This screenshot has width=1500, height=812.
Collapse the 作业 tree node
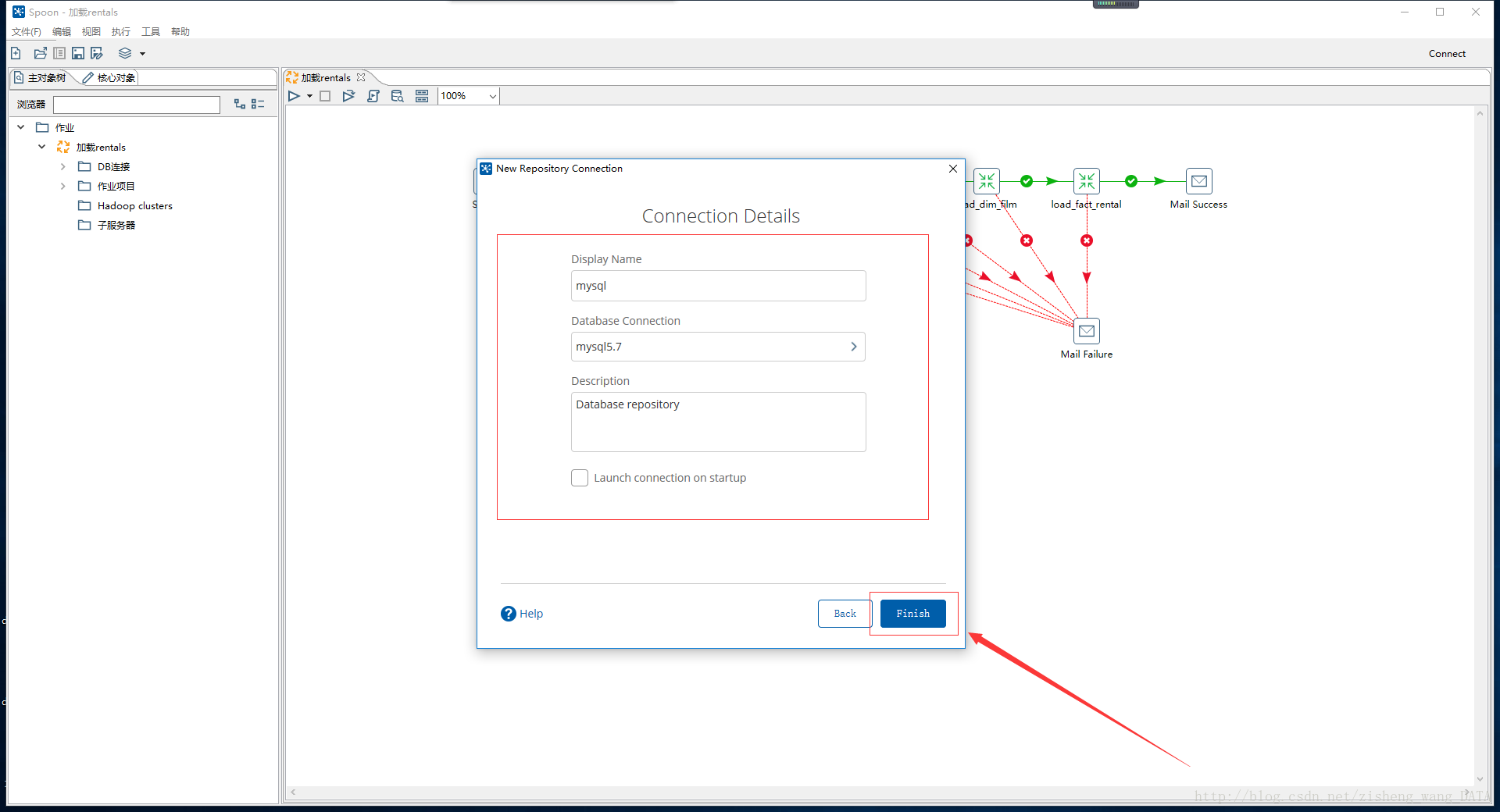[21, 127]
